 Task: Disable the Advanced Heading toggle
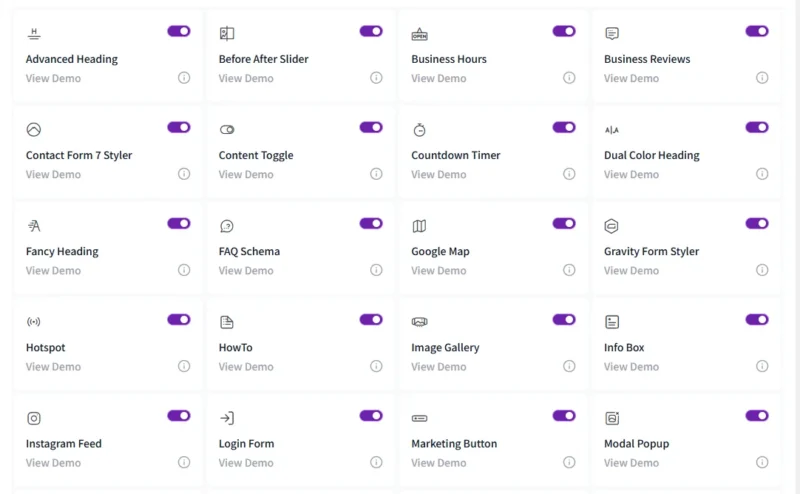179,31
